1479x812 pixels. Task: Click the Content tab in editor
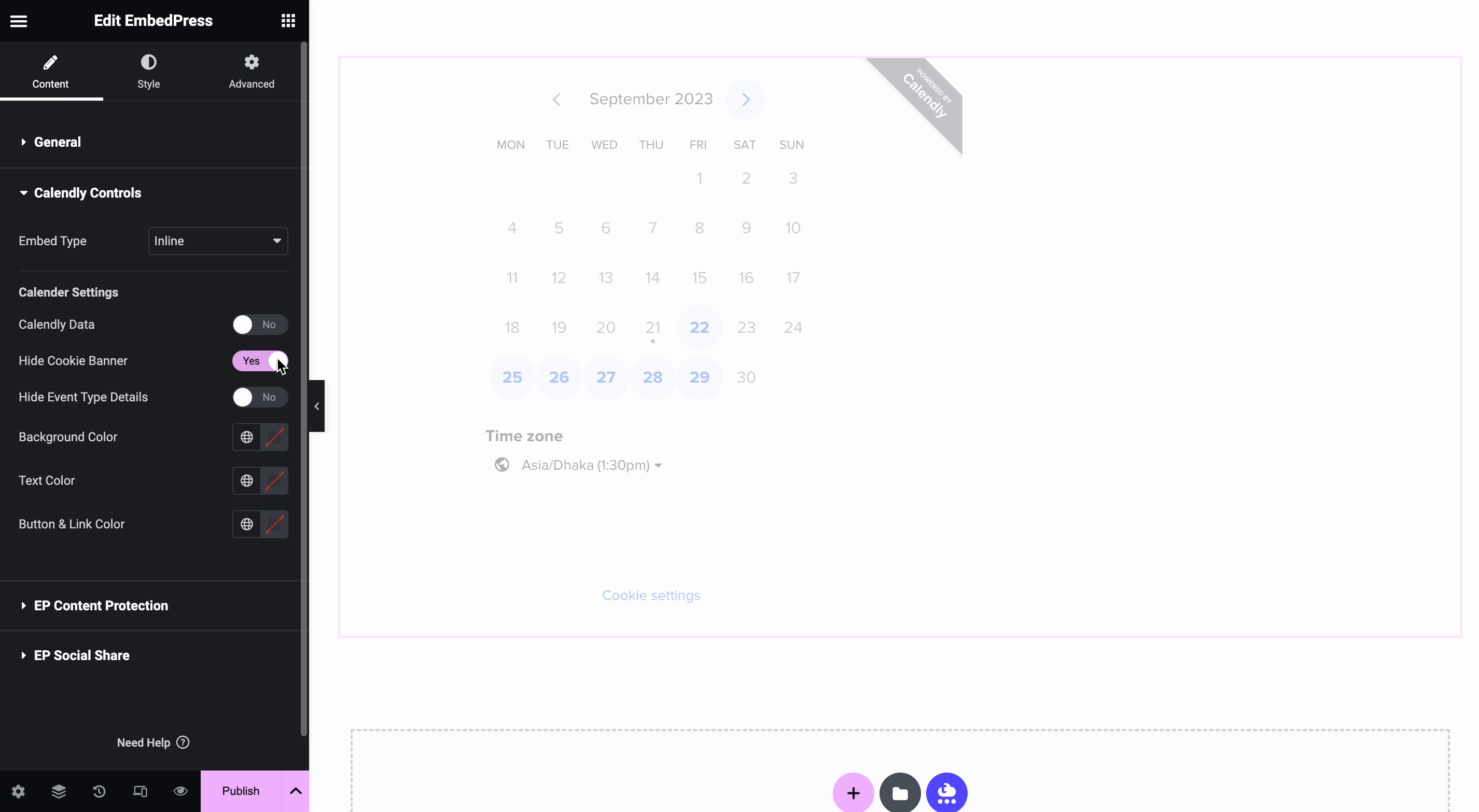tap(49, 71)
